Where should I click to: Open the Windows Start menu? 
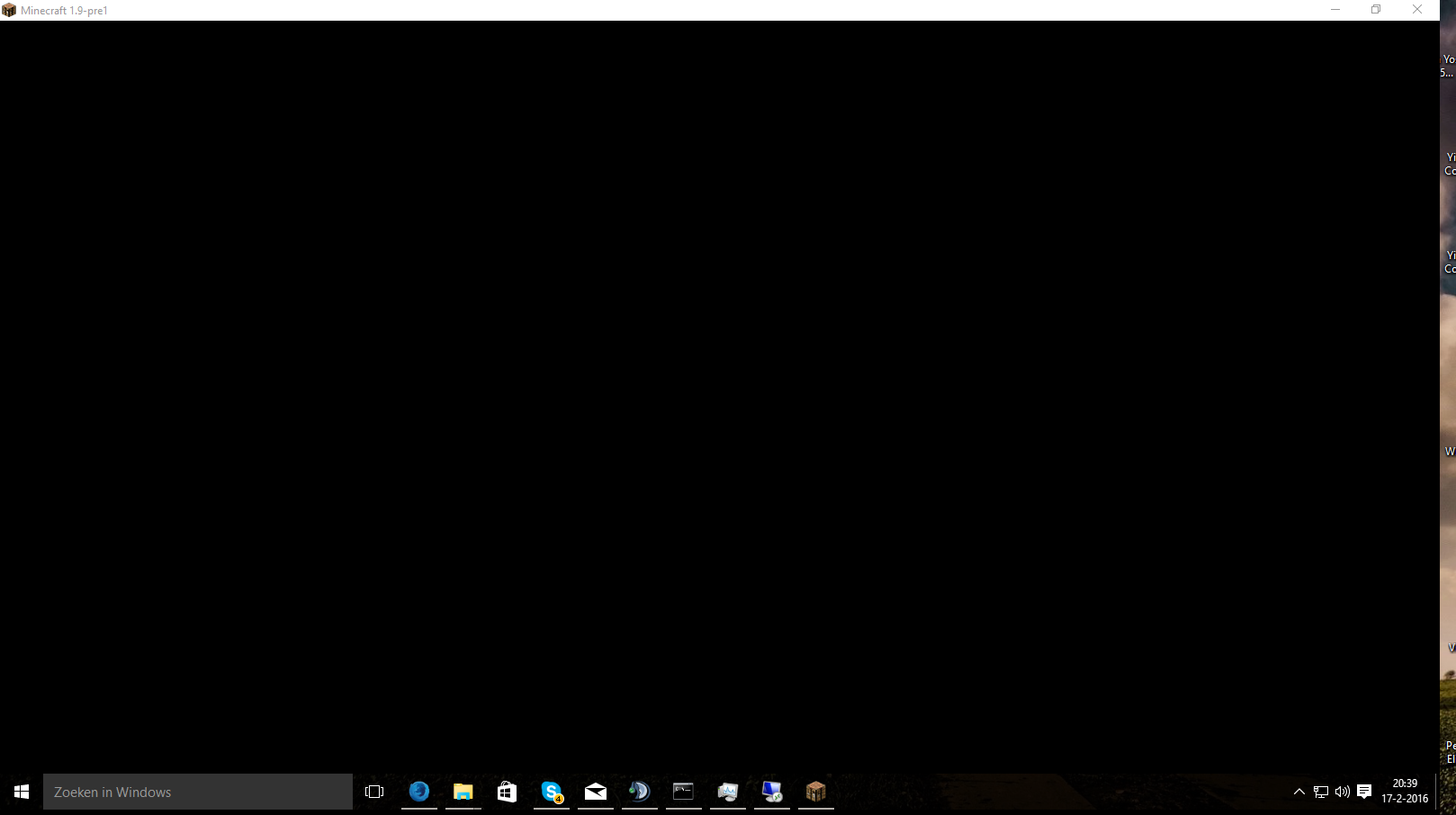[x=22, y=792]
